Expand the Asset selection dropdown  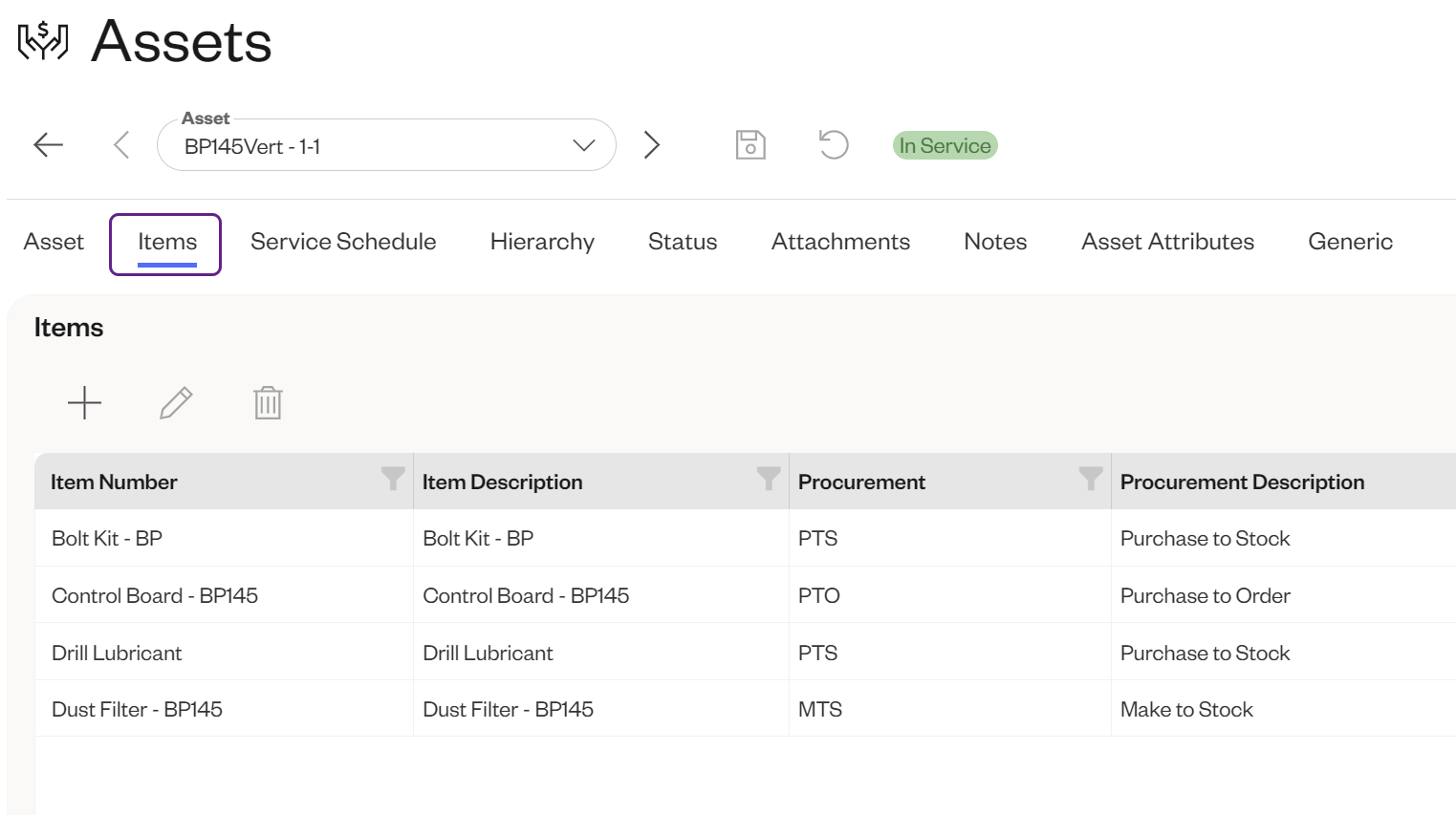pos(583,145)
